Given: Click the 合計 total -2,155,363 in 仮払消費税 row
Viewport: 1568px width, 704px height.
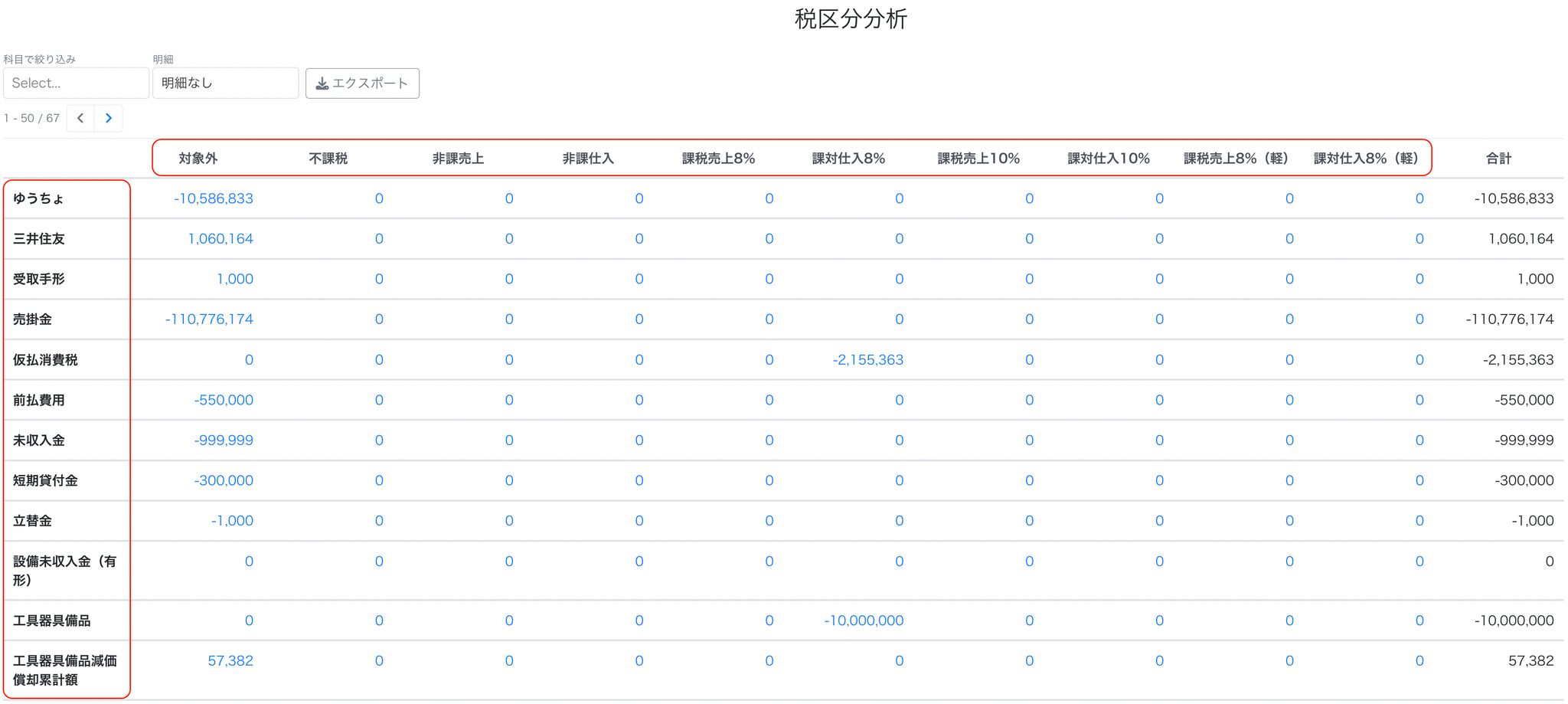Looking at the screenshot, I should click(x=1518, y=360).
